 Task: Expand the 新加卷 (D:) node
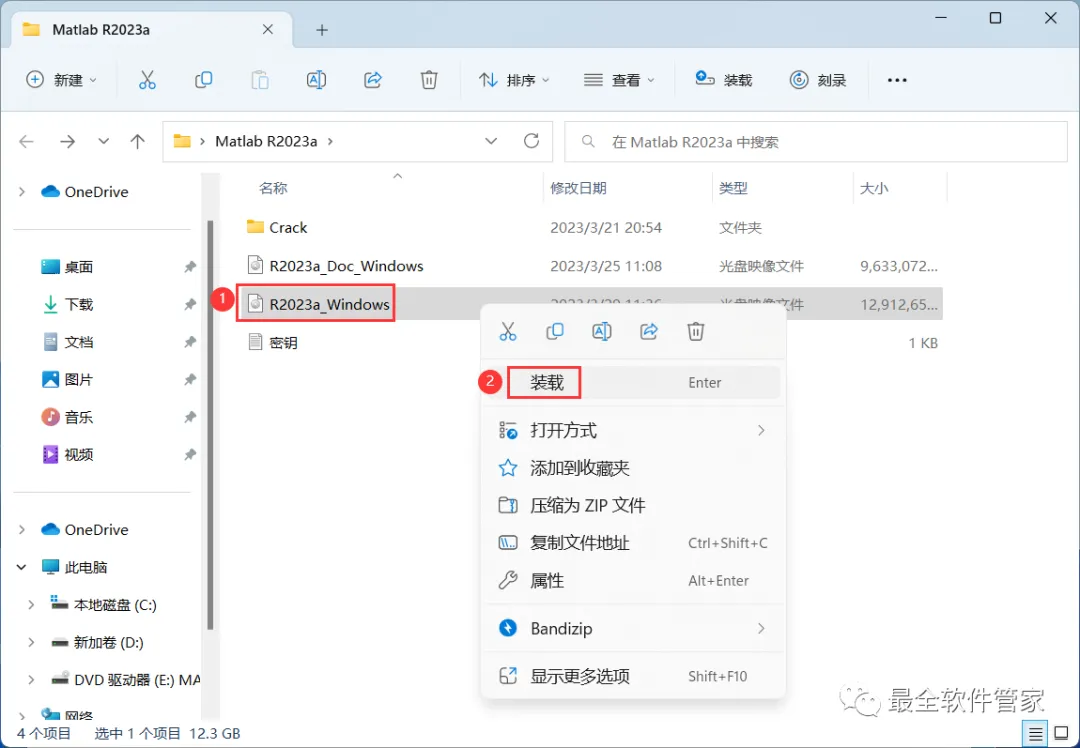click(31, 643)
